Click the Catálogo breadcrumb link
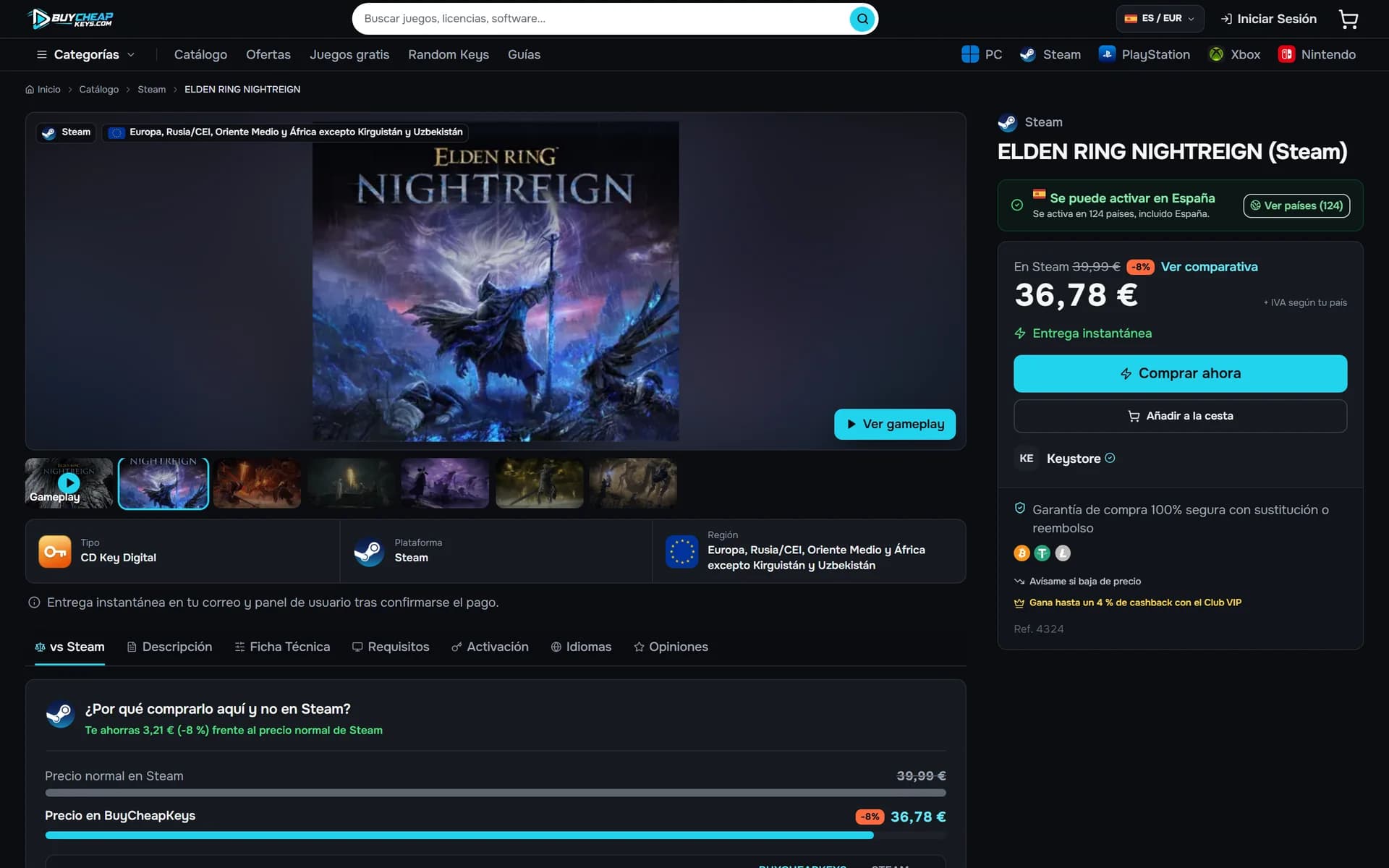The image size is (1389, 868). (98, 90)
